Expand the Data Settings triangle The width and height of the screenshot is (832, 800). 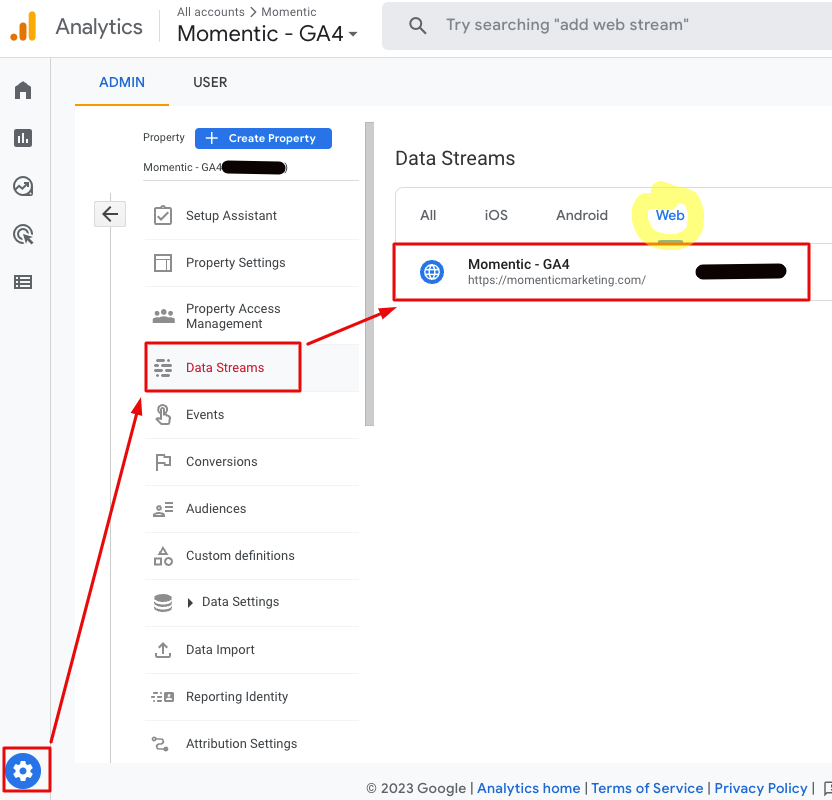pyautogui.click(x=190, y=603)
